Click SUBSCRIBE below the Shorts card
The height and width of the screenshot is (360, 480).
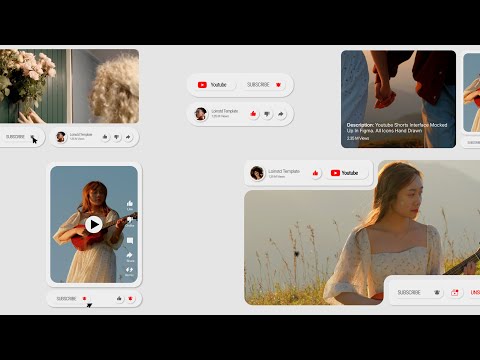click(66, 299)
